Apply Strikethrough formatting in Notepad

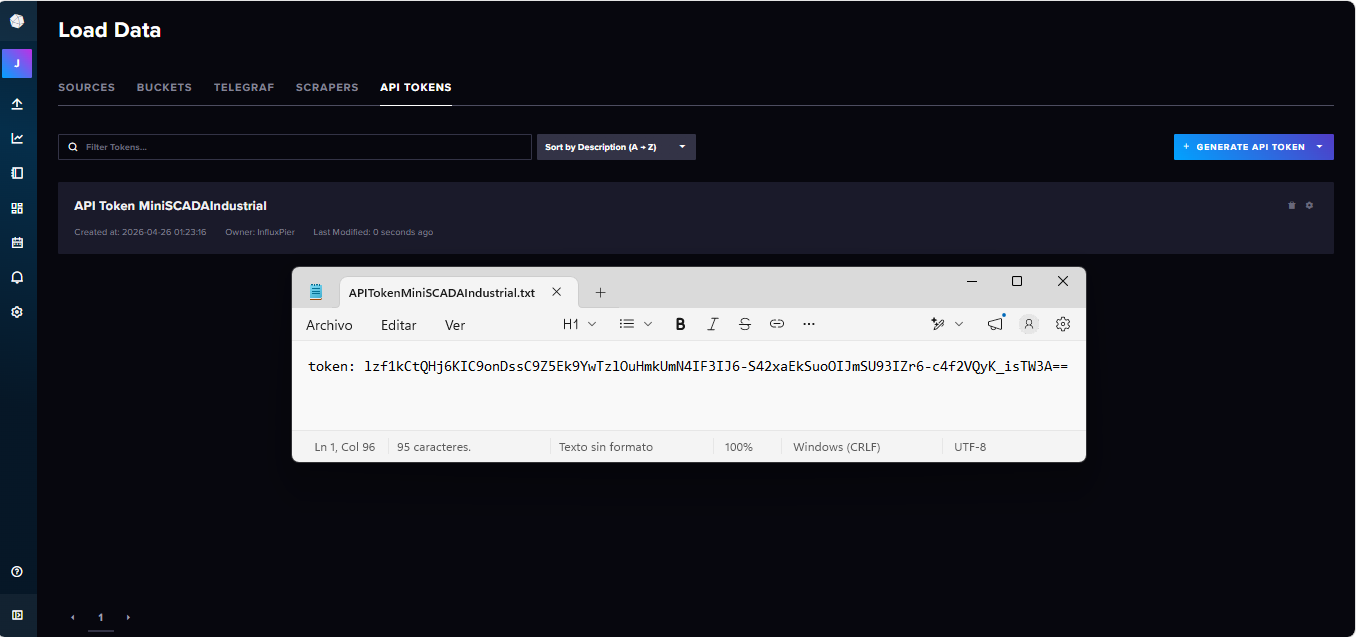tap(745, 324)
